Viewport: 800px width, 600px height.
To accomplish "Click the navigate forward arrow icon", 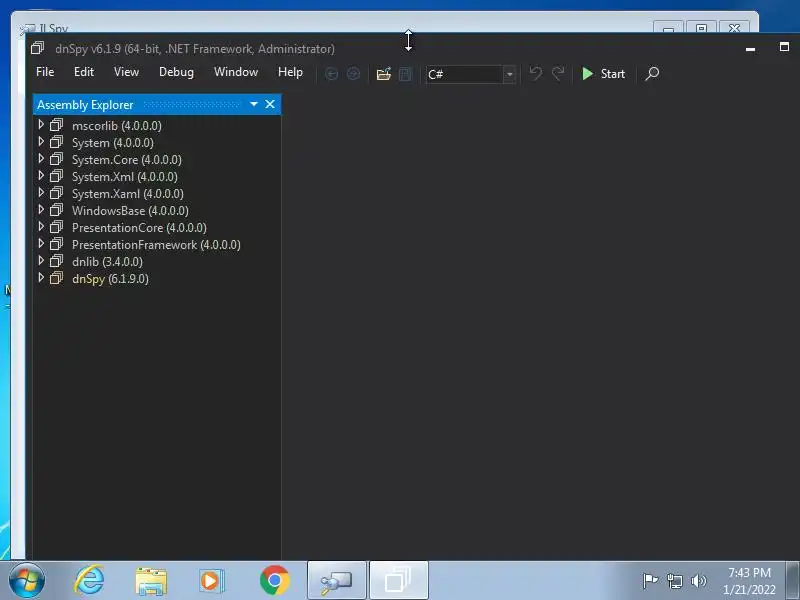I will (x=353, y=74).
